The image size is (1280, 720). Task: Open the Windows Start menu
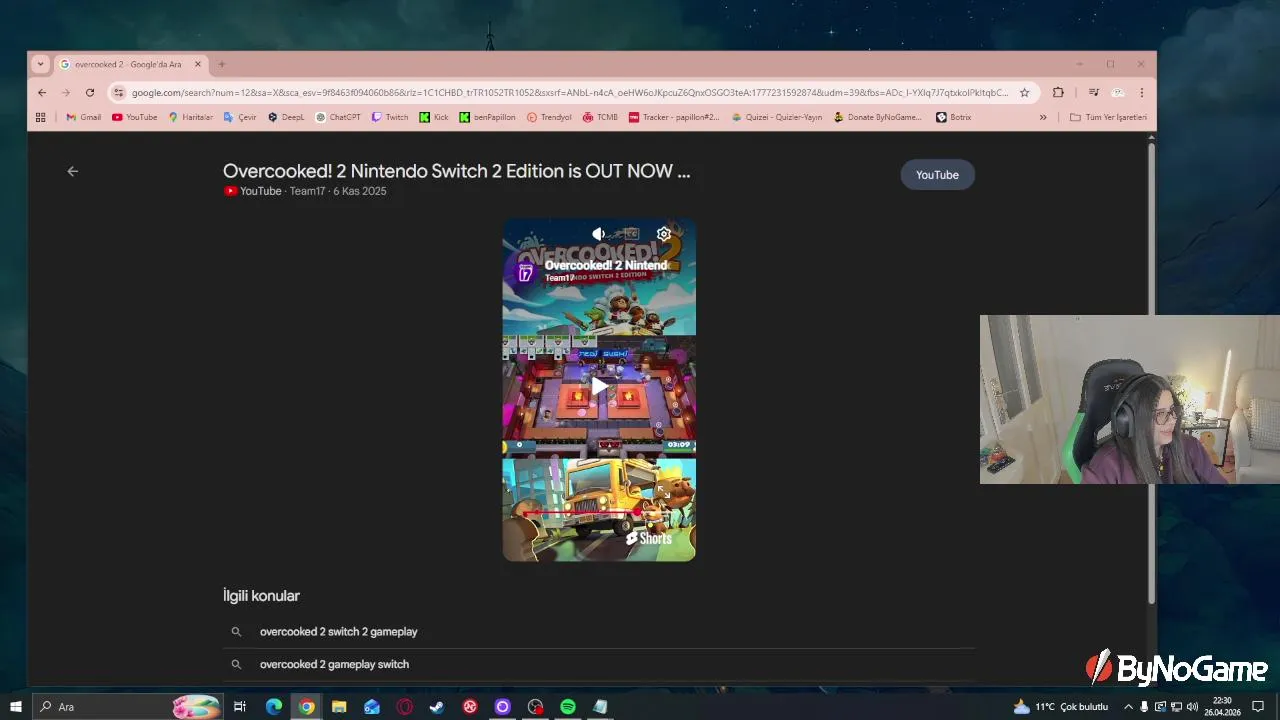click(15, 707)
